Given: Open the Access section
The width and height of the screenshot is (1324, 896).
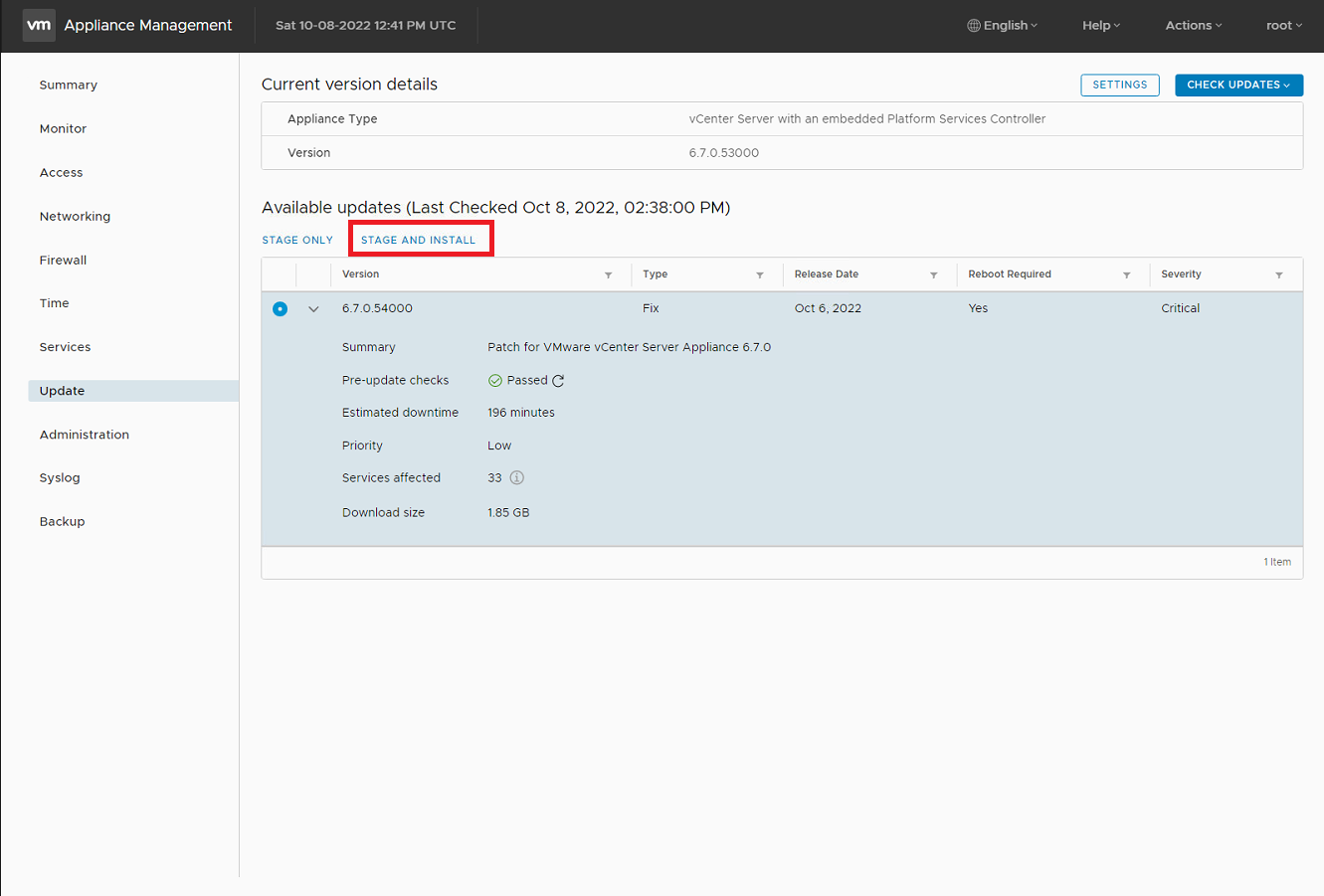Looking at the screenshot, I should tap(62, 173).
